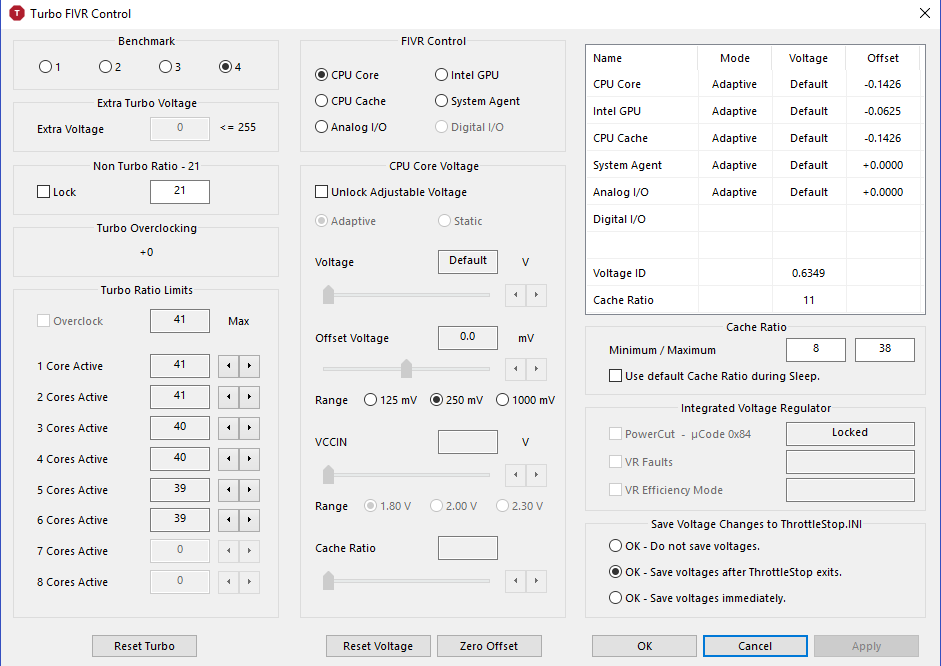Click the -0.0625 offset cell for Intel GPU
The height and width of the screenshot is (666, 941).
[x=883, y=111]
